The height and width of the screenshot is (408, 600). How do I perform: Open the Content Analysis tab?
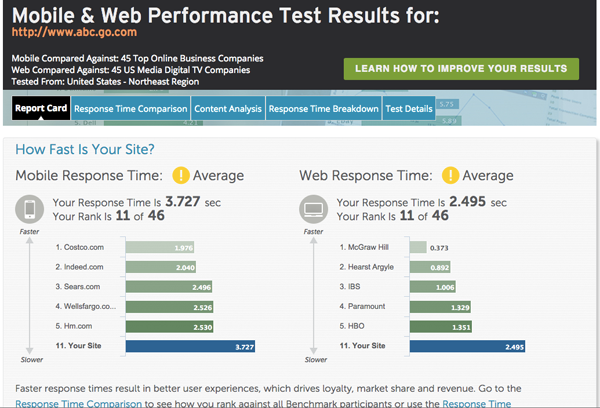(x=228, y=109)
